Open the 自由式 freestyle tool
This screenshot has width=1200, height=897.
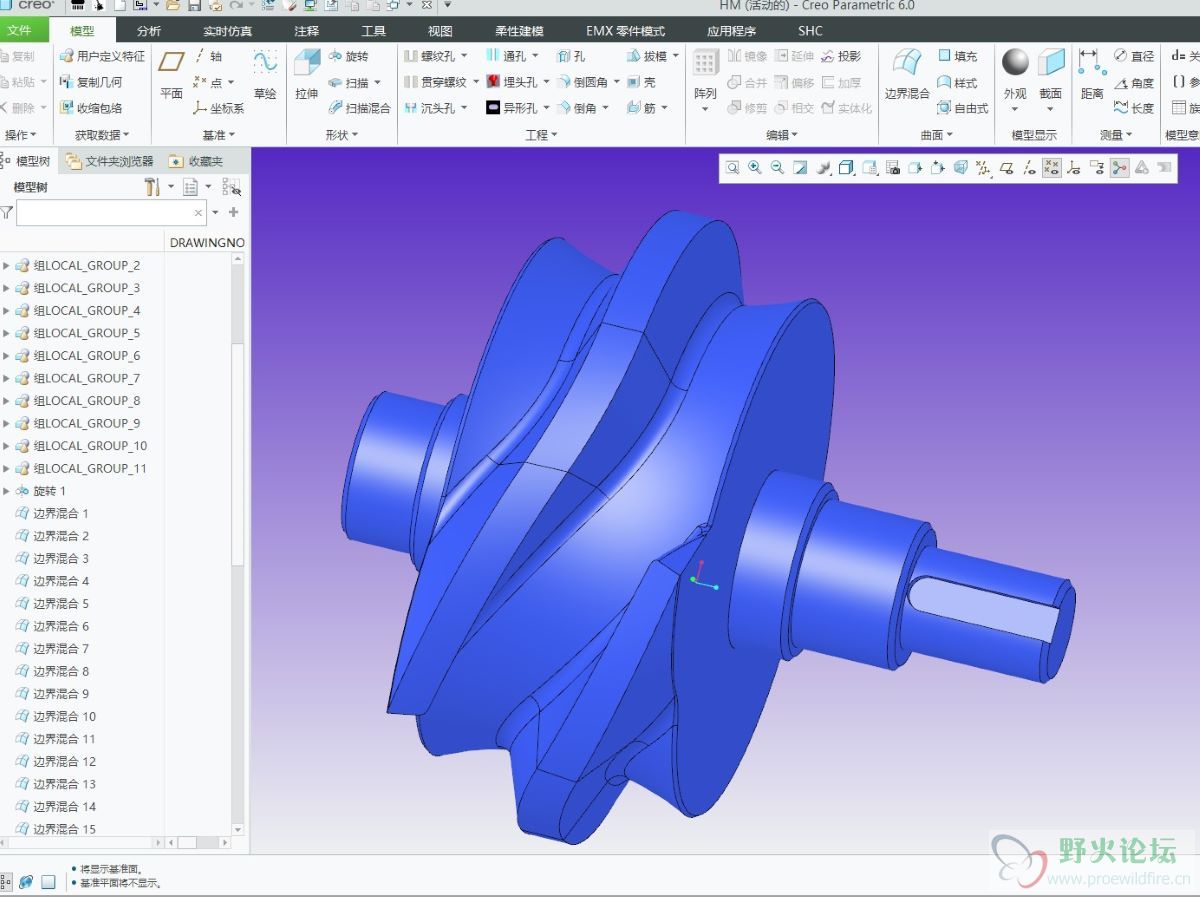tap(963, 108)
